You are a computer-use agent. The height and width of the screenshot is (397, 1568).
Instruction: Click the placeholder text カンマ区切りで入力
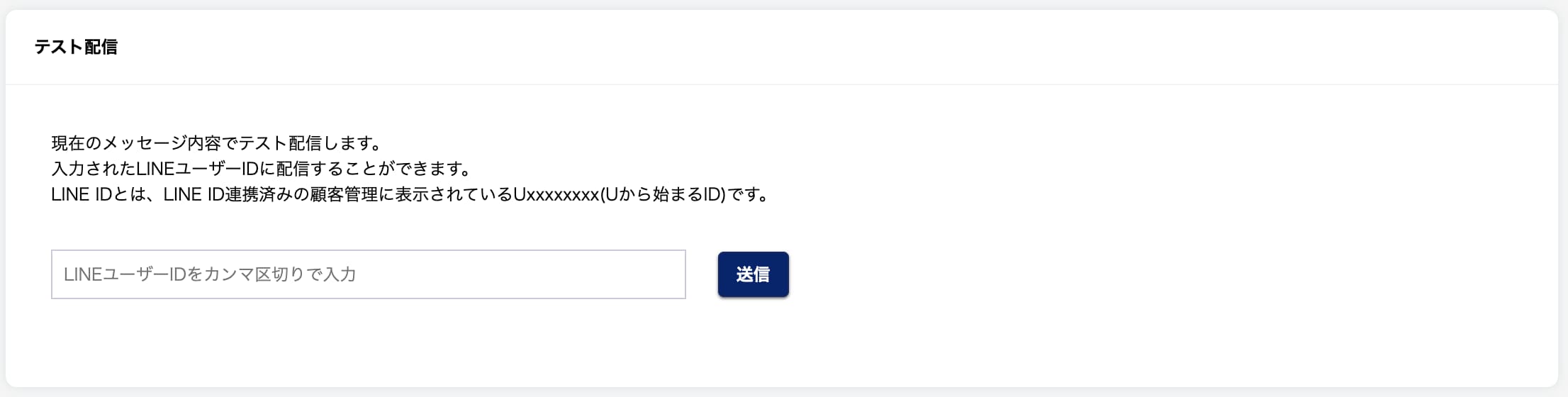click(x=280, y=274)
